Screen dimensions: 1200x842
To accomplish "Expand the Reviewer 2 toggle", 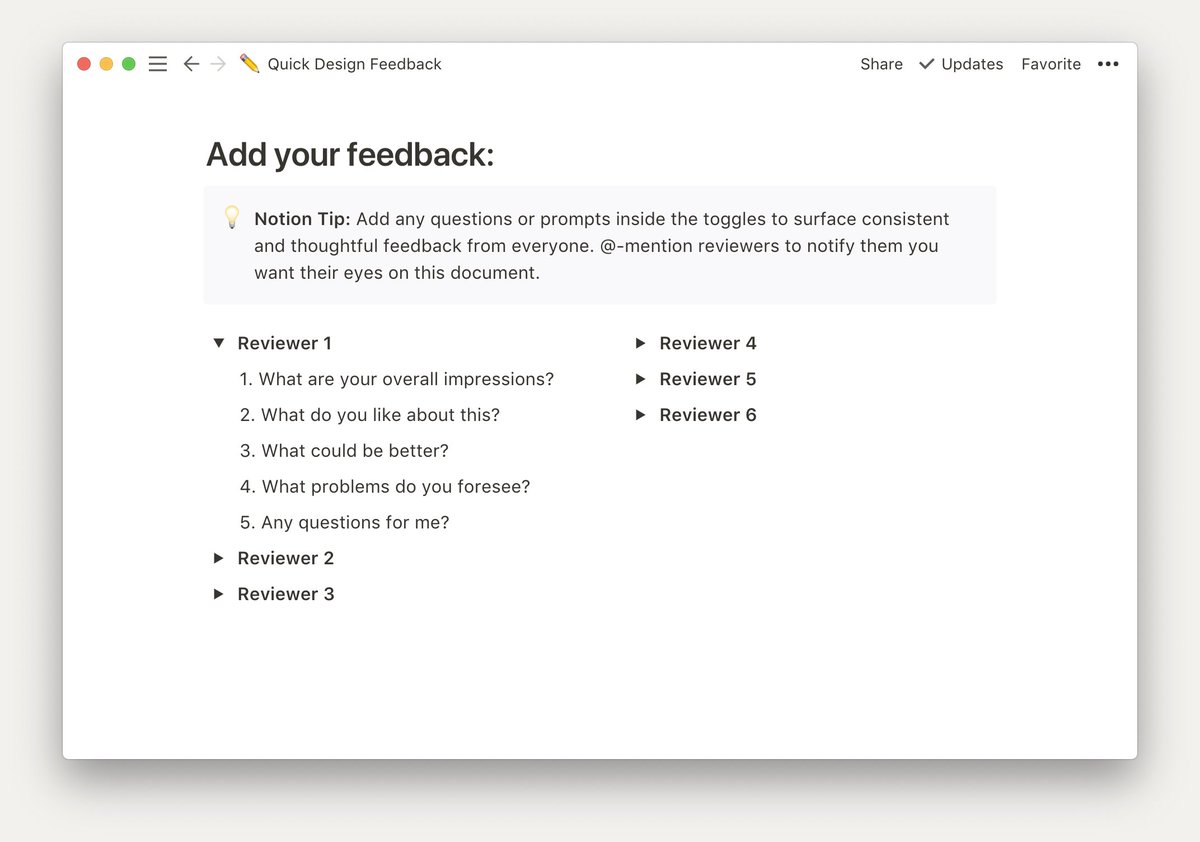I will (218, 558).
